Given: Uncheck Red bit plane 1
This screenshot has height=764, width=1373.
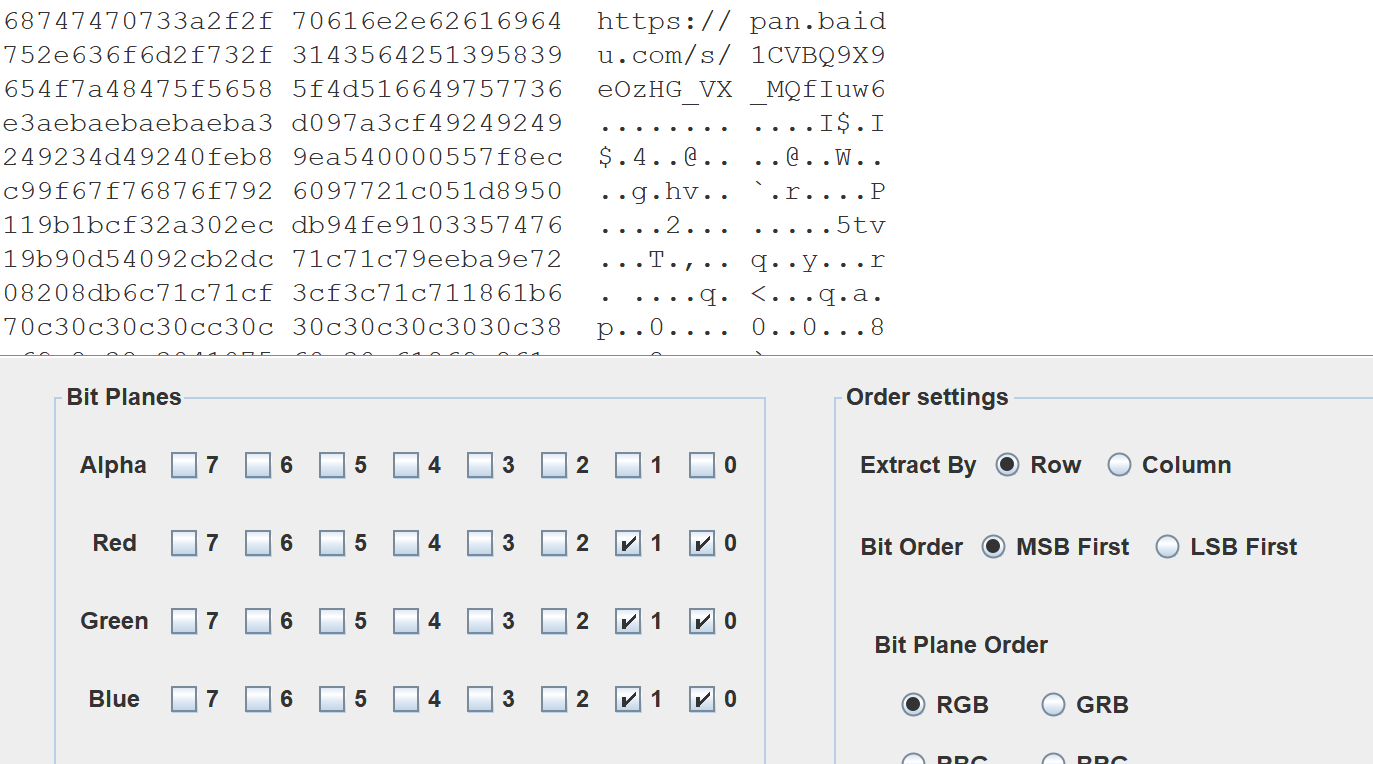Looking at the screenshot, I should 628,543.
